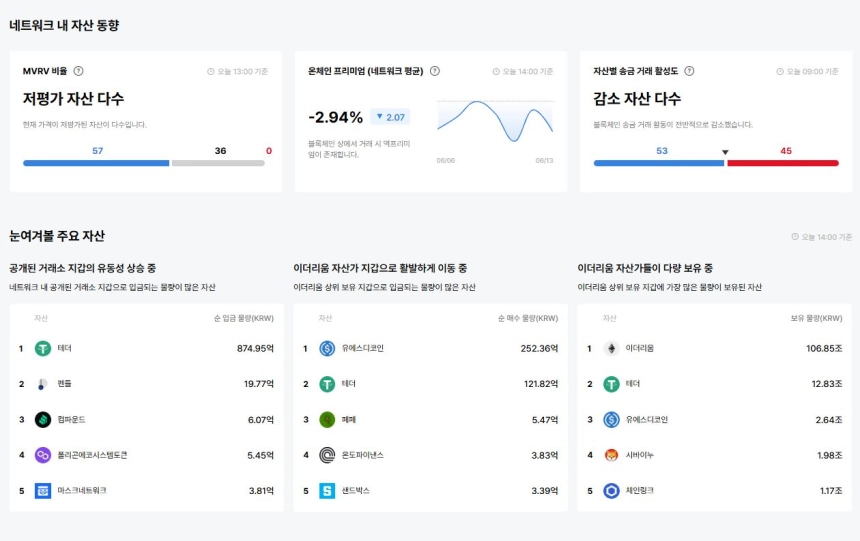Screen dimensions: 860x541
Task: Click clock icon beside 눈여겨볼 주요 자산 timestamp
Action: point(795,236)
